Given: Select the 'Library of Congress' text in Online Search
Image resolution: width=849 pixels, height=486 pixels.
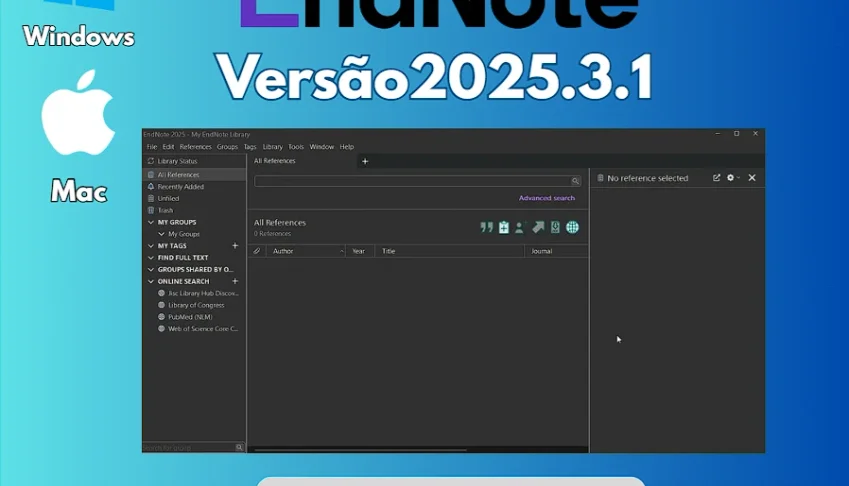Looking at the screenshot, I should (x=196, y=305).
